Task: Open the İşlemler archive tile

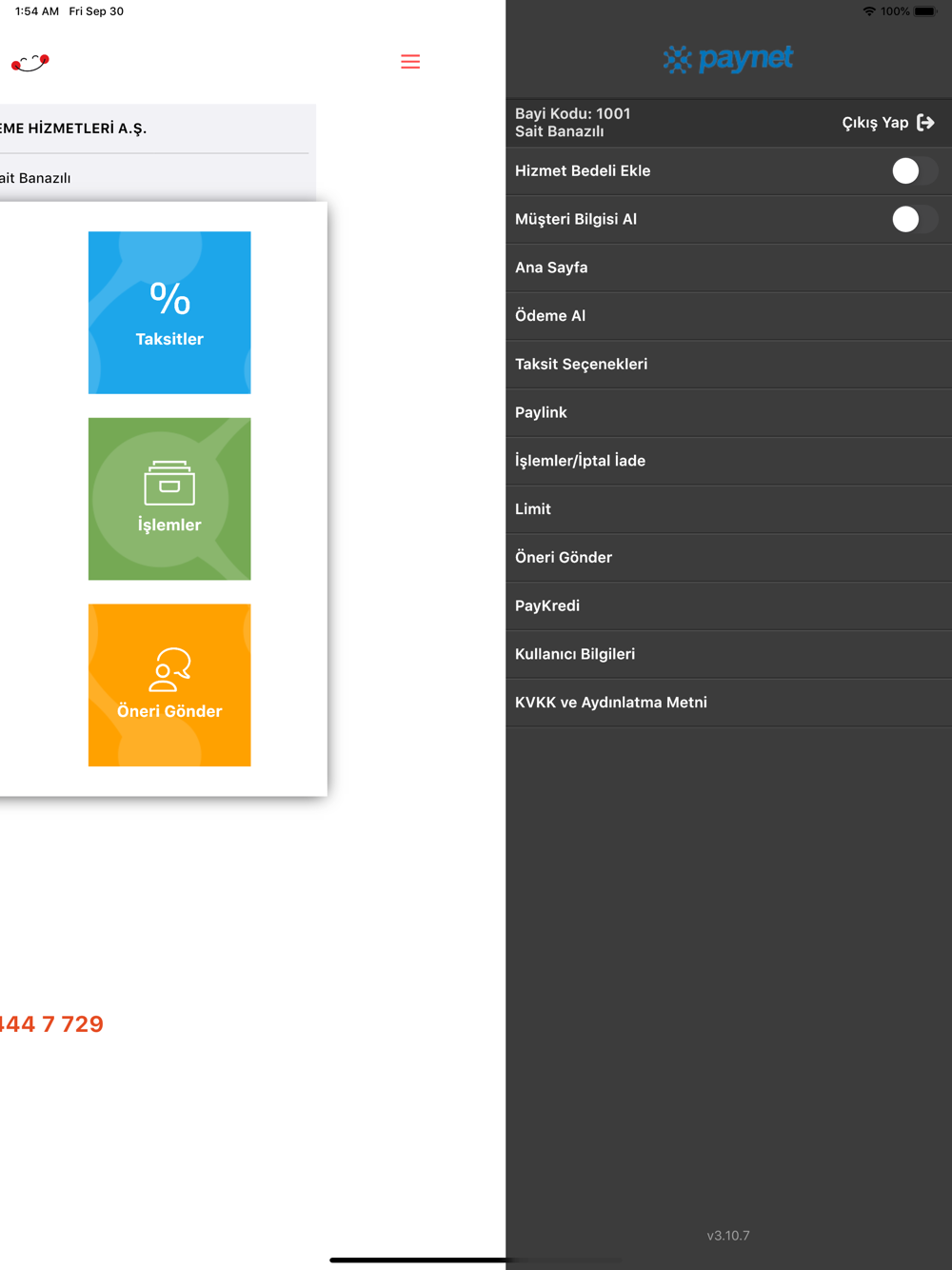Action: 169,499
